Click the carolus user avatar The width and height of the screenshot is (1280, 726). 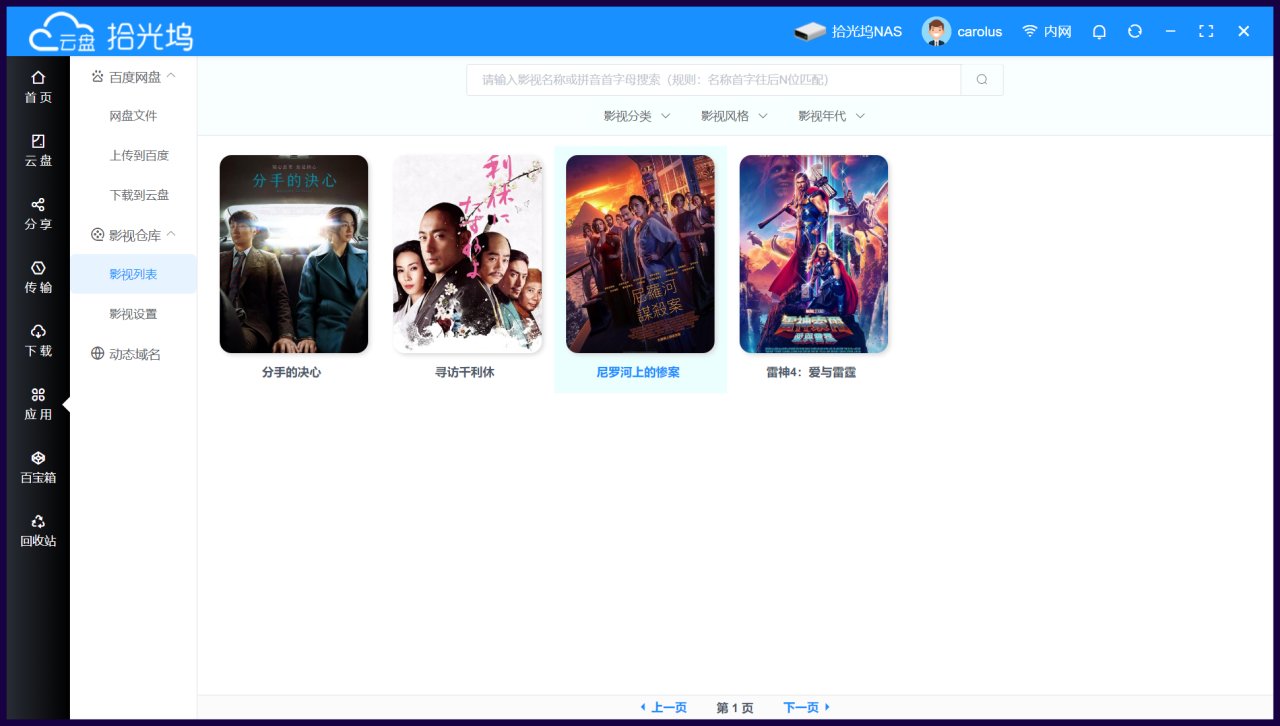click(936, 31)
